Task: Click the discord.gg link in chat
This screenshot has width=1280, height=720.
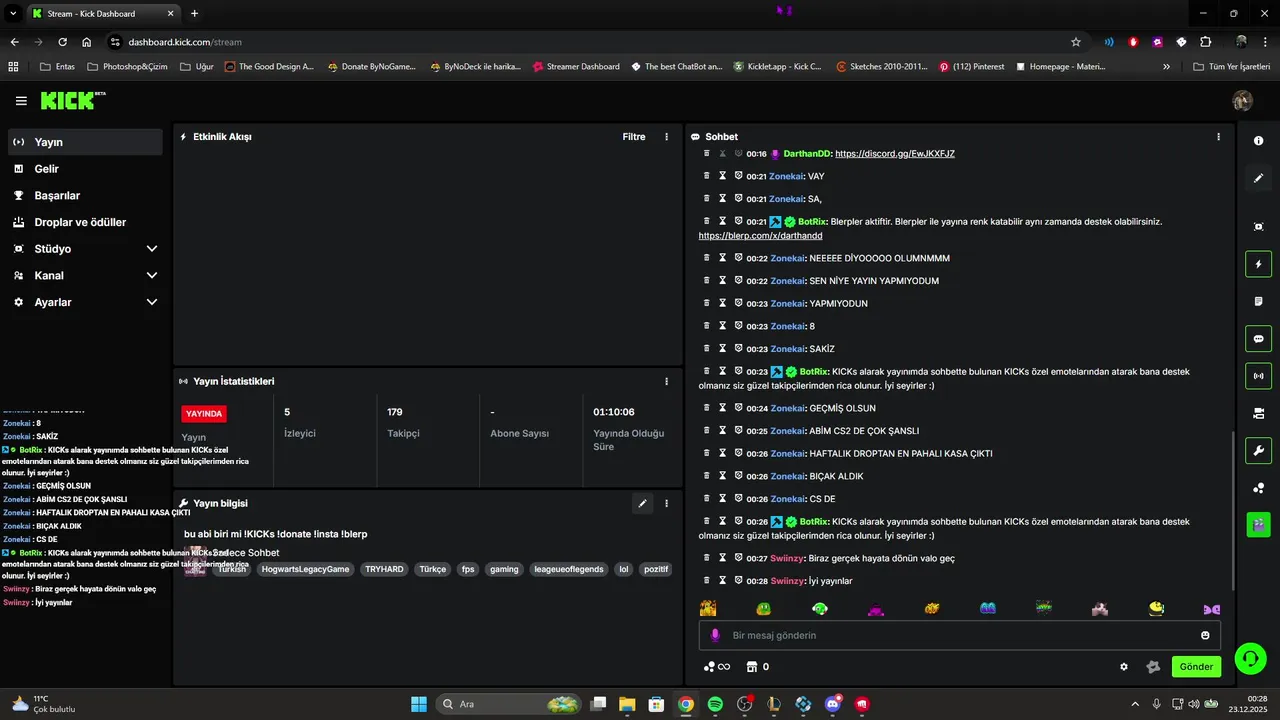Action: (895, 154)
